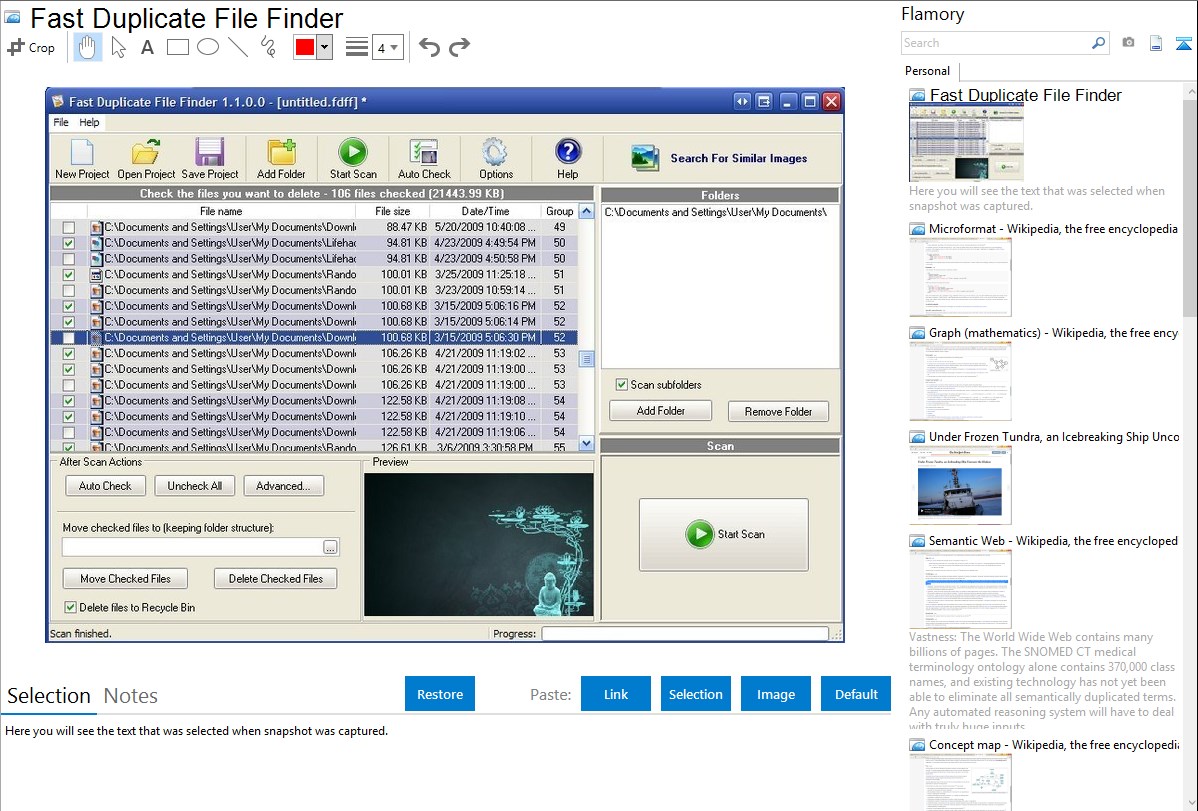Click the Auto Check toolbar icon
This screenshot has width=1198, height=811.
pyautogui.click(x=424, y=159)
